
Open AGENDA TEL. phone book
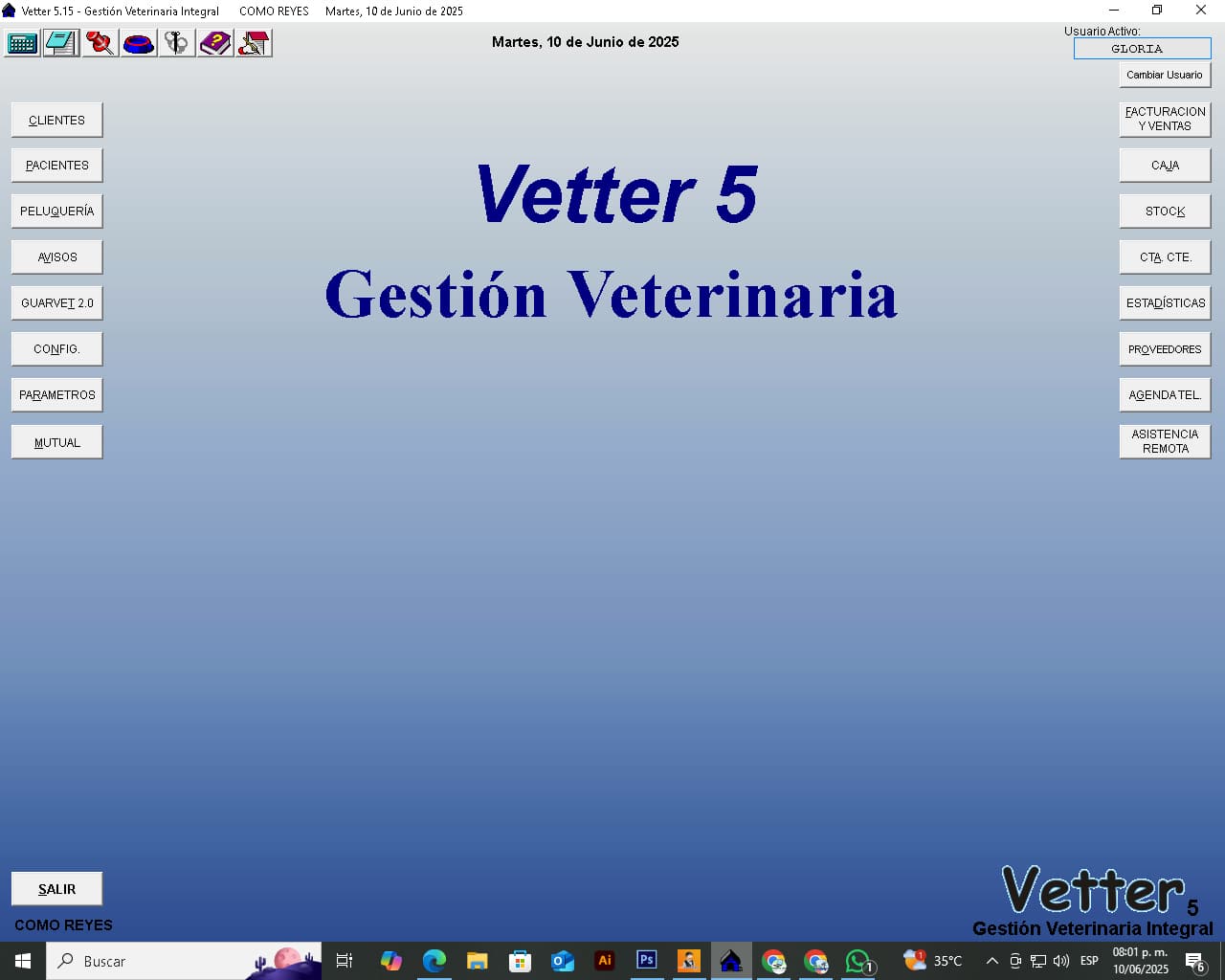pos(1165,395)
